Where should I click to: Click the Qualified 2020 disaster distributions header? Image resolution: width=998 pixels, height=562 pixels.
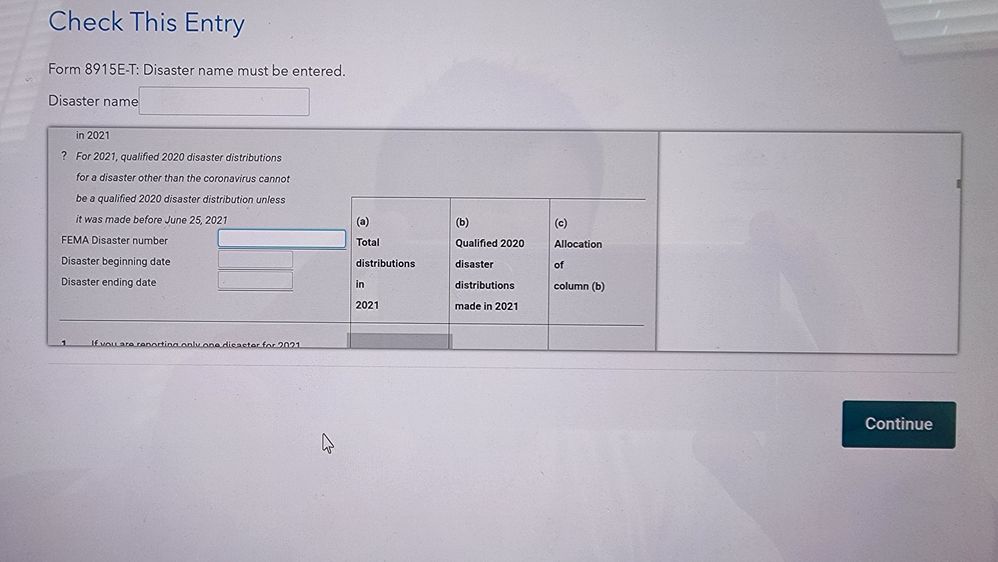tap(488, 264)
